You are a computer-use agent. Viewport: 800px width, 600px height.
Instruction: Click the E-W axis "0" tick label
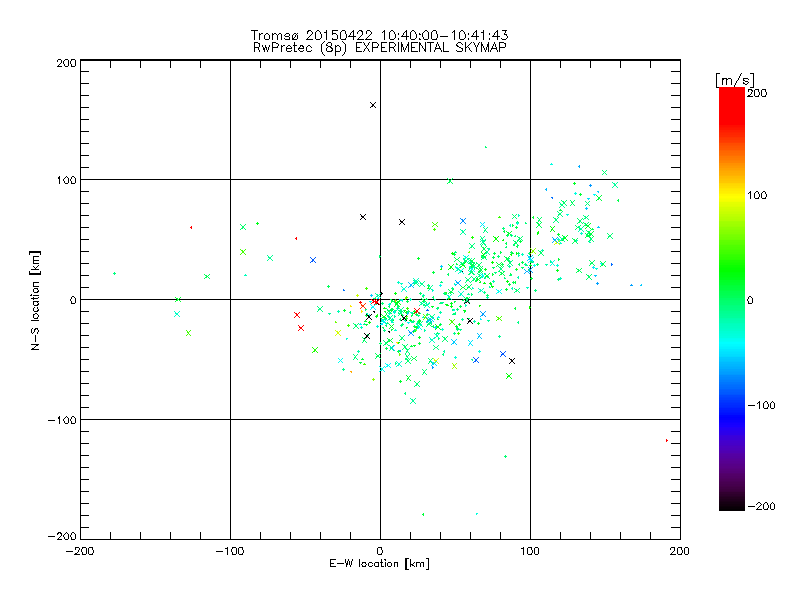pyautogui.click(x=380, y=551)
